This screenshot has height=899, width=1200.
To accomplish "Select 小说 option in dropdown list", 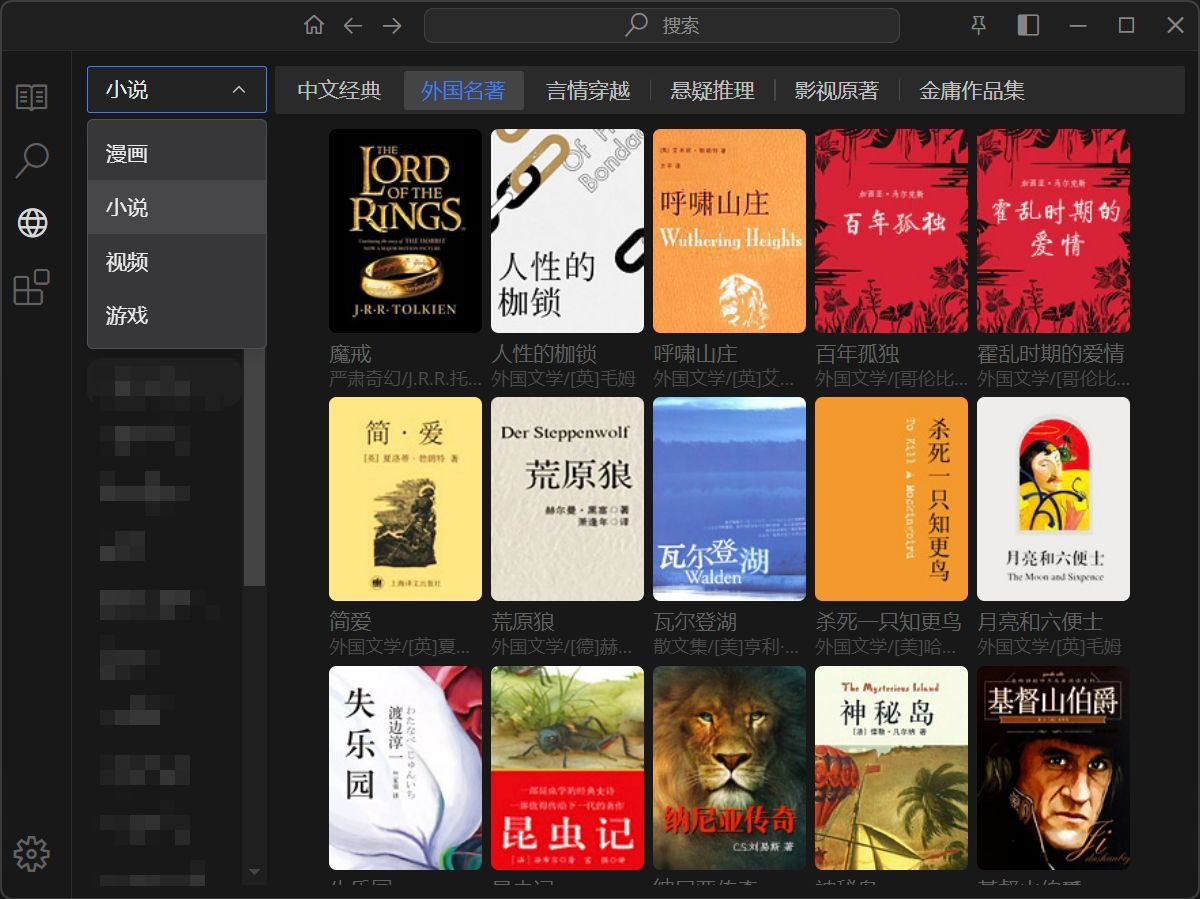I will (177, 207).
